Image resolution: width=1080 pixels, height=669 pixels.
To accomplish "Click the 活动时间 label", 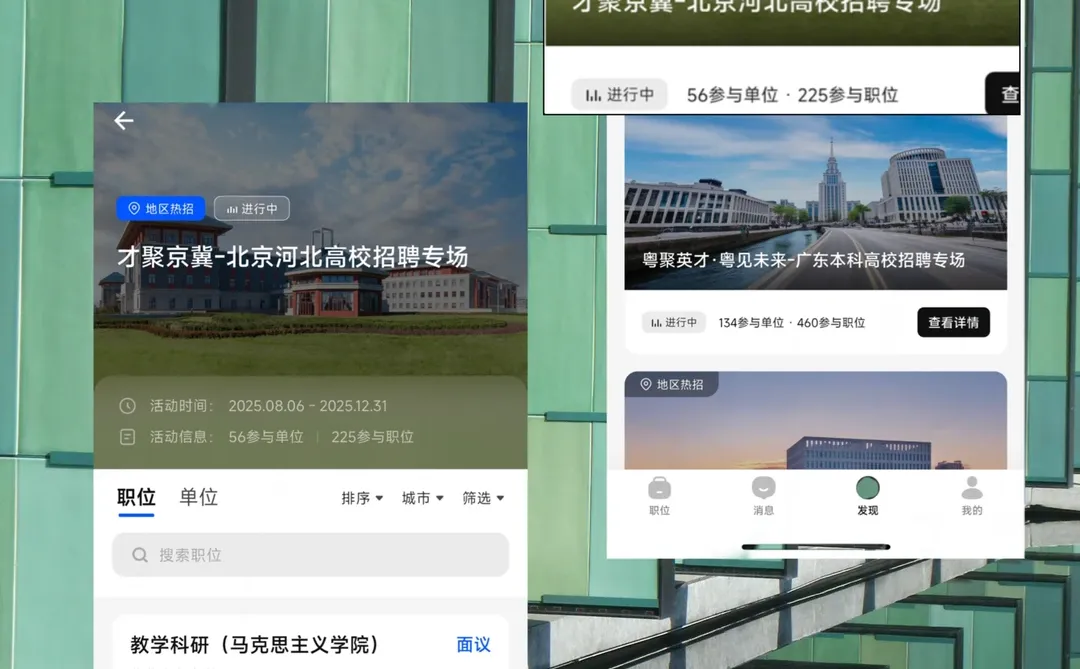I will click(182, 406).
